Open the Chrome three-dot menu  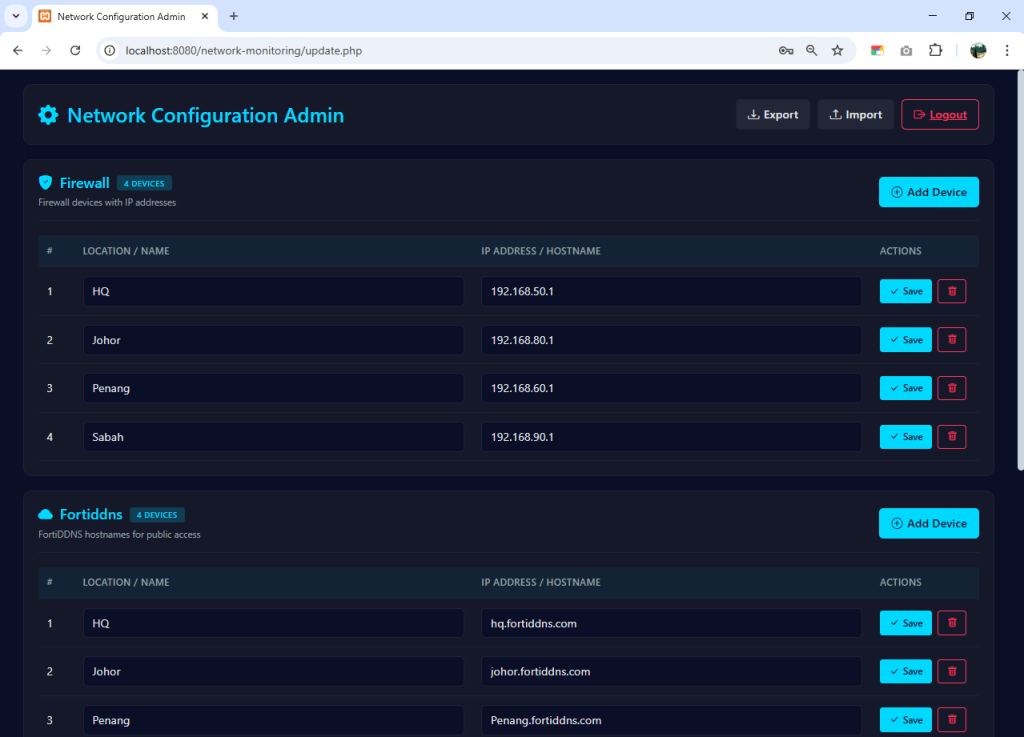(1005, 50)
